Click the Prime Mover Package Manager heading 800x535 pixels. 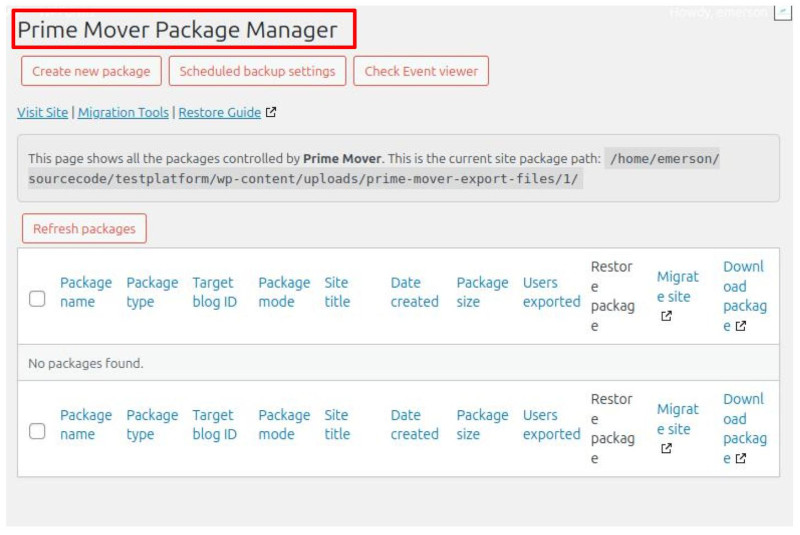(177, 30)
